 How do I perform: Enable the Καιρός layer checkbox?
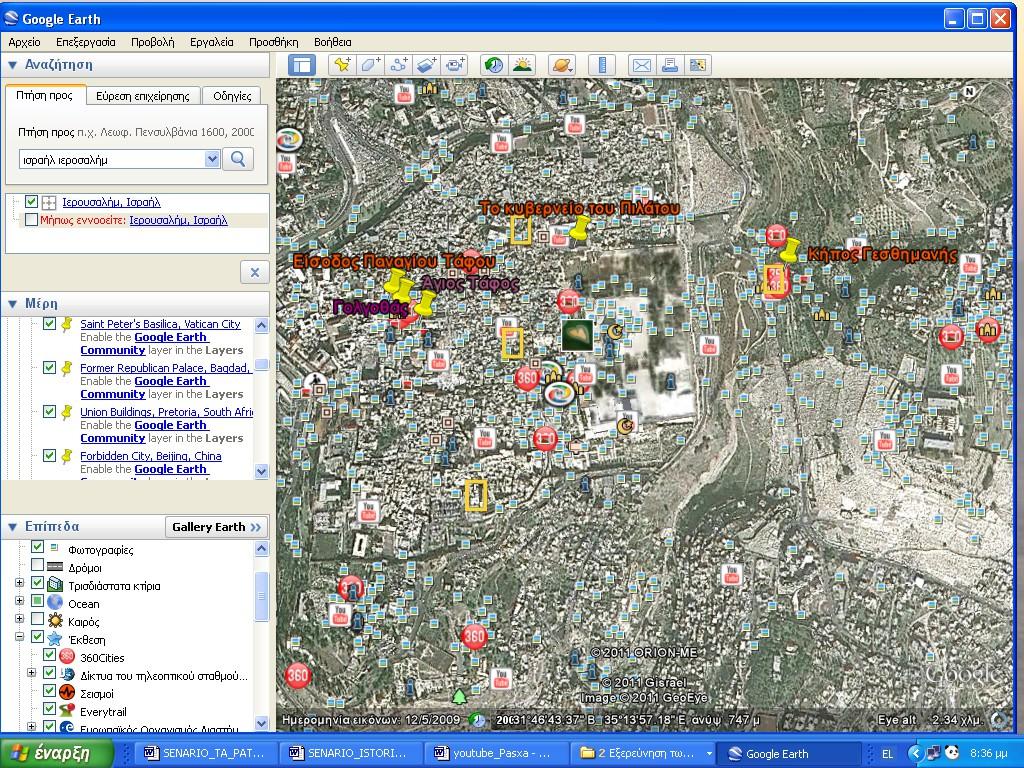(37, 618)
